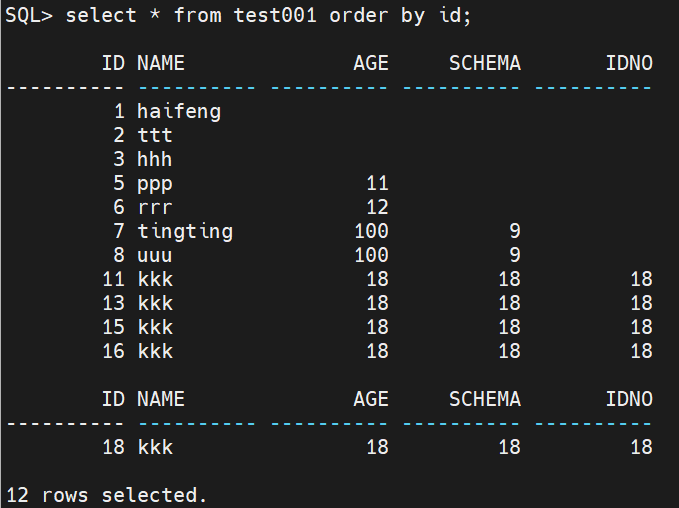Click the ID value 18 in last row

point(113,447)
